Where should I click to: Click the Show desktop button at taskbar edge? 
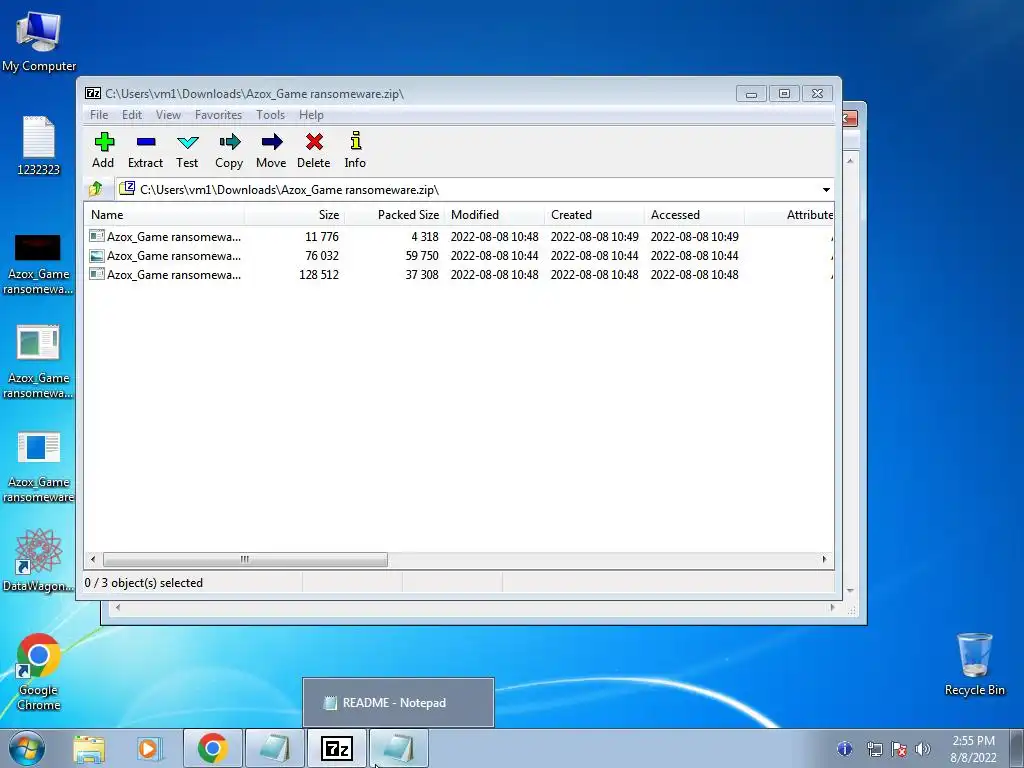pyautogui.click(x=1017, y=748)
